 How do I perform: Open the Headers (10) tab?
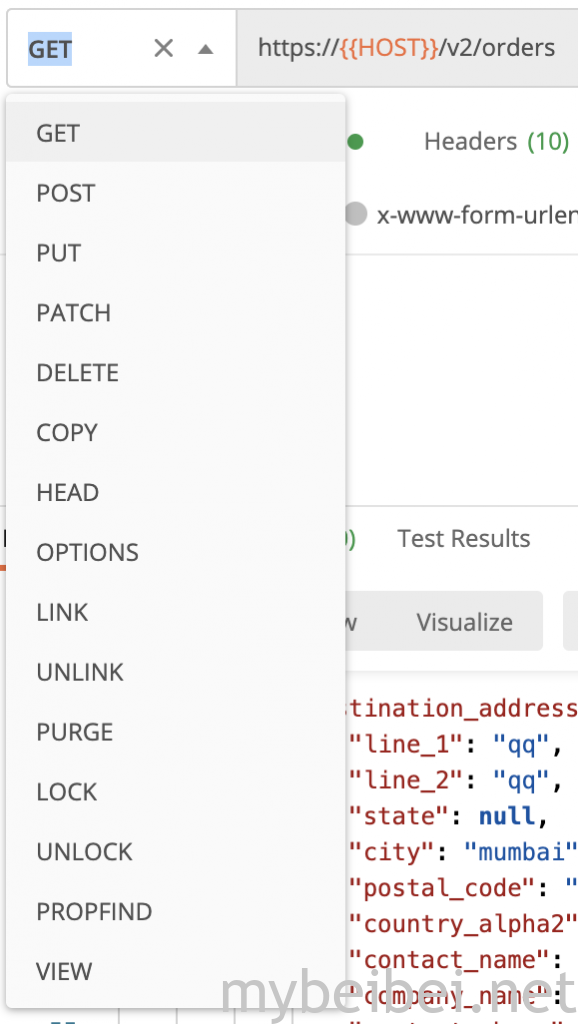pyautogui.click(x=496, y=141)
